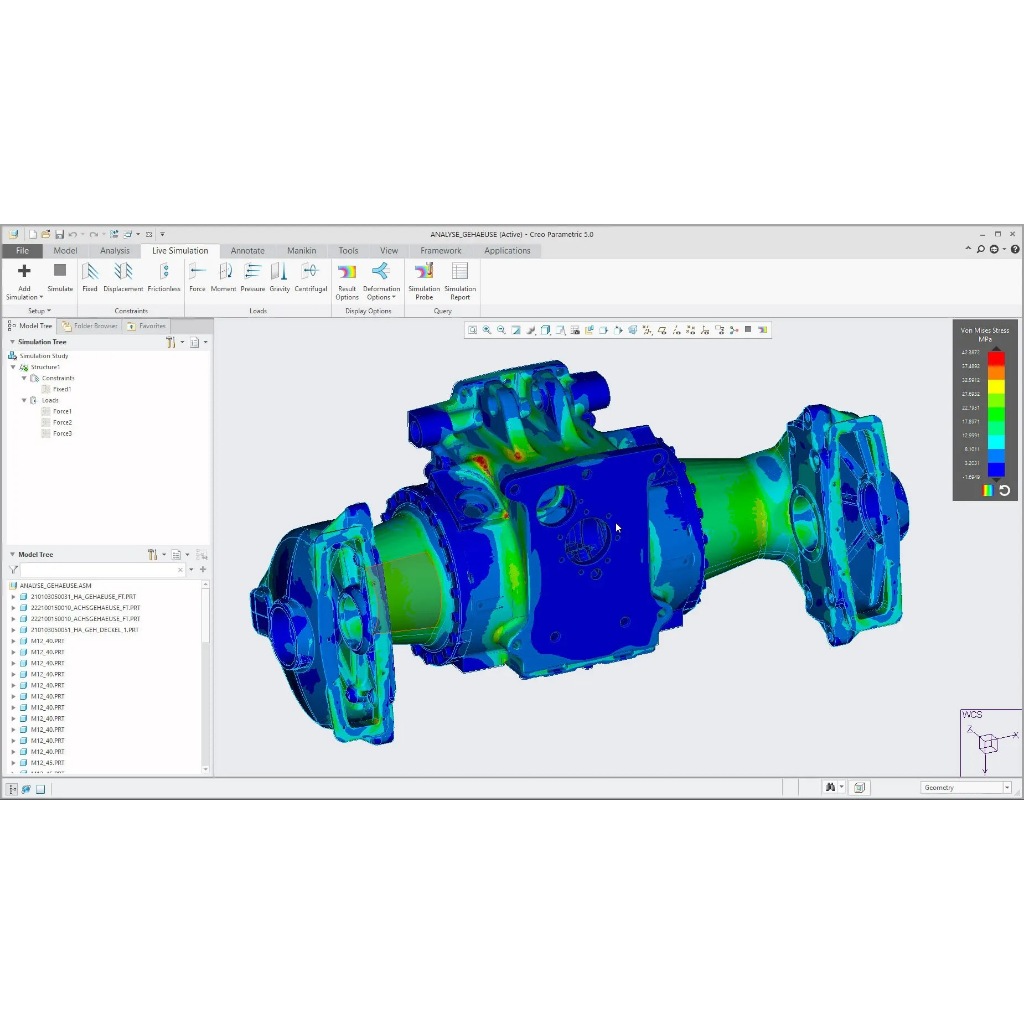Add a Moment load
The image size is (1024, 1024).
[223, 277]
